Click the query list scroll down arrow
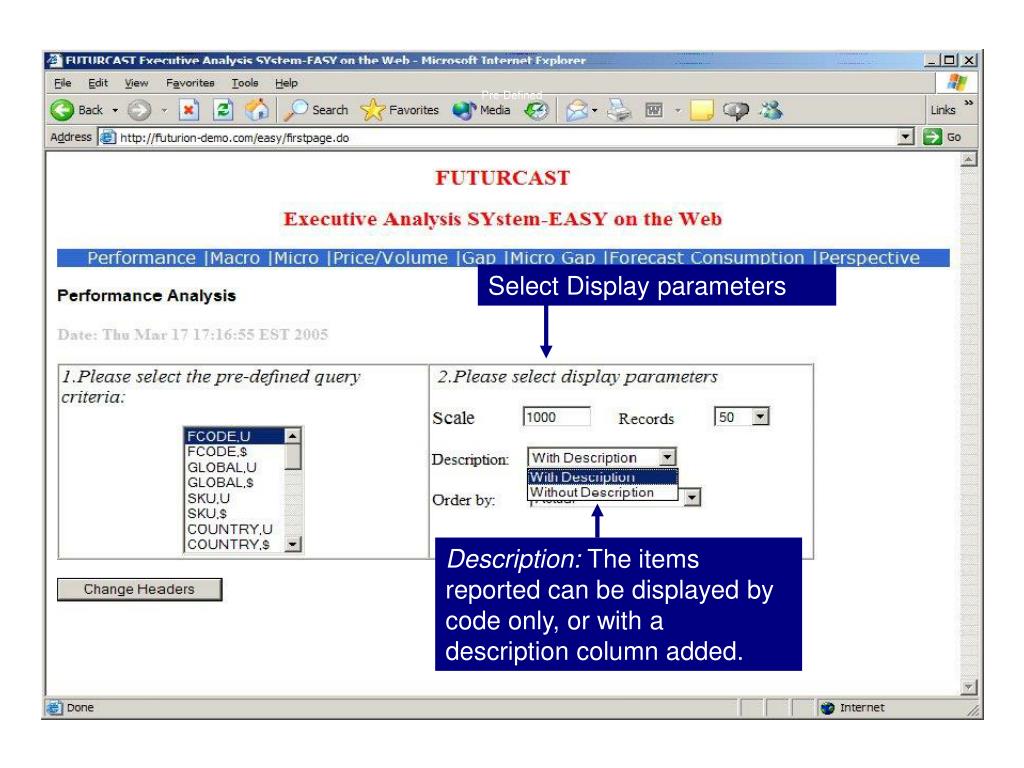Screen dimensions: 1024x768 click(x=293, y=543)
